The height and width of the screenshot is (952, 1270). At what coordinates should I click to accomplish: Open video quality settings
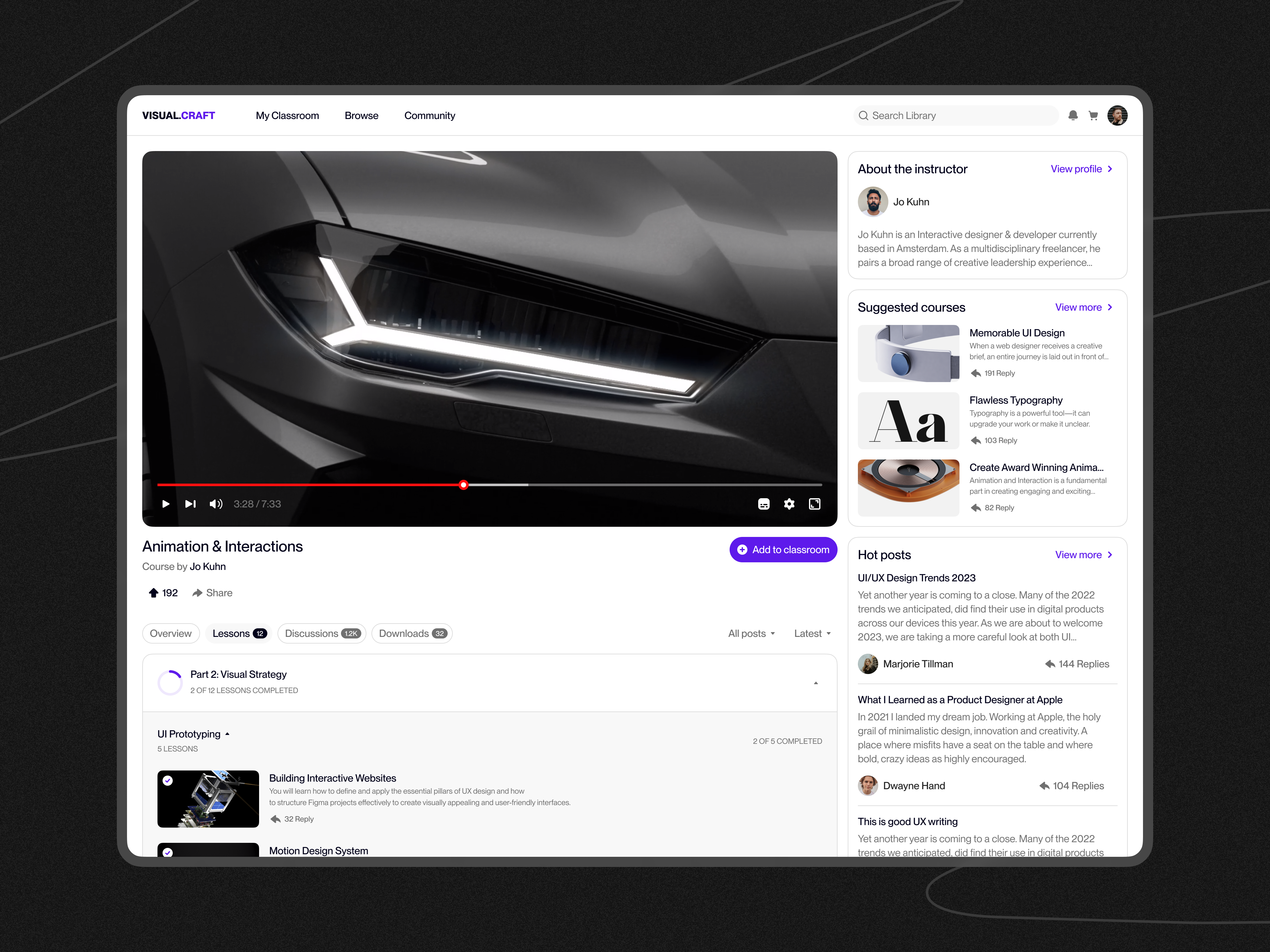789,504
